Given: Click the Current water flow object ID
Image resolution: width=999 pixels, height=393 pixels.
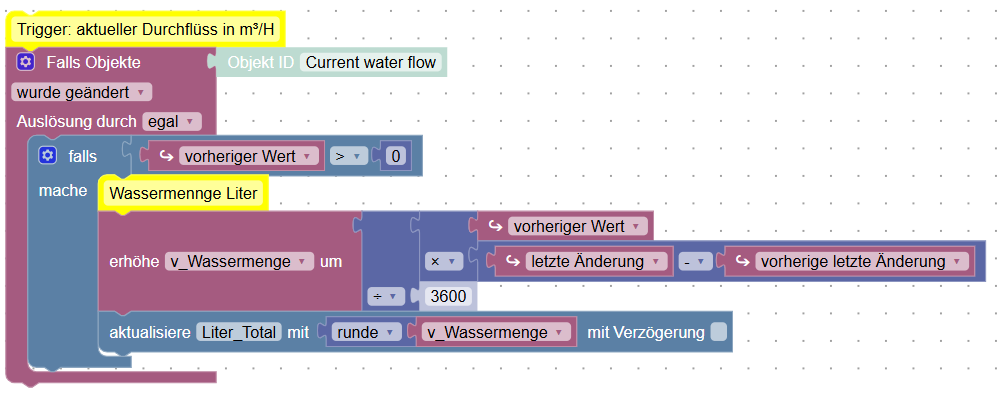Looking at the screenshot, I should pyautogui.click(x=370, y=62).
